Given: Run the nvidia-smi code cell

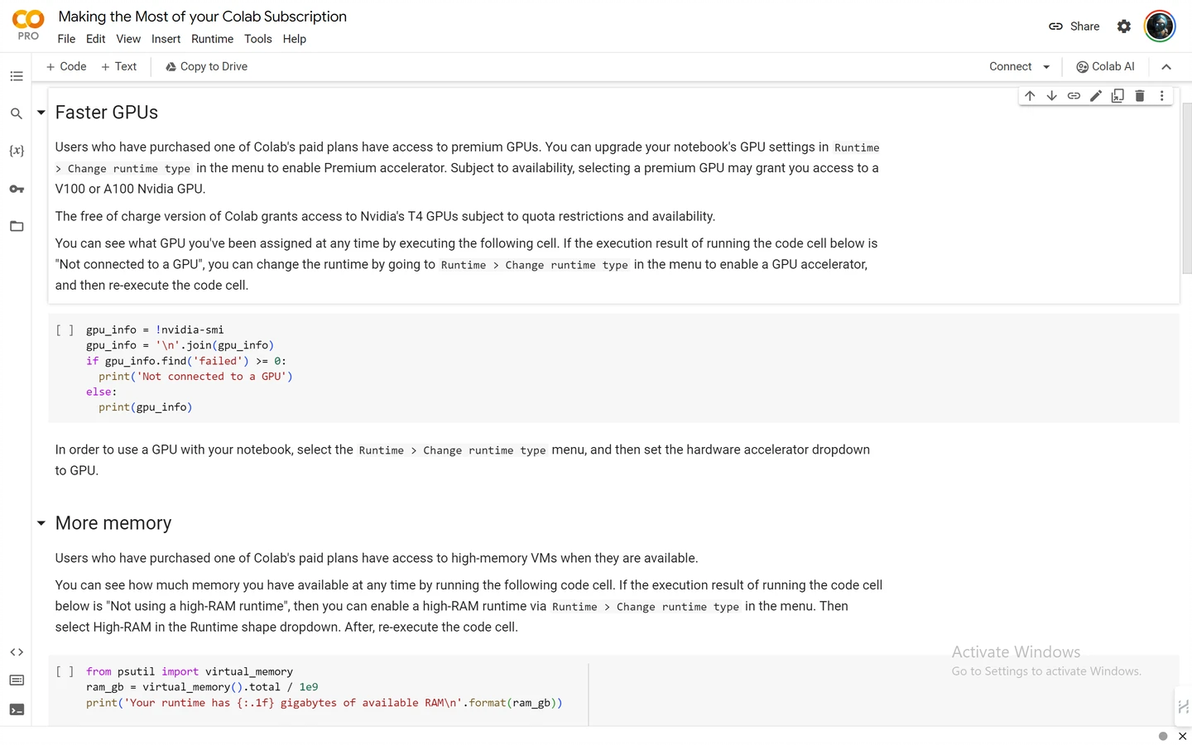Looking at the screenshot, I should click(64, 330).
